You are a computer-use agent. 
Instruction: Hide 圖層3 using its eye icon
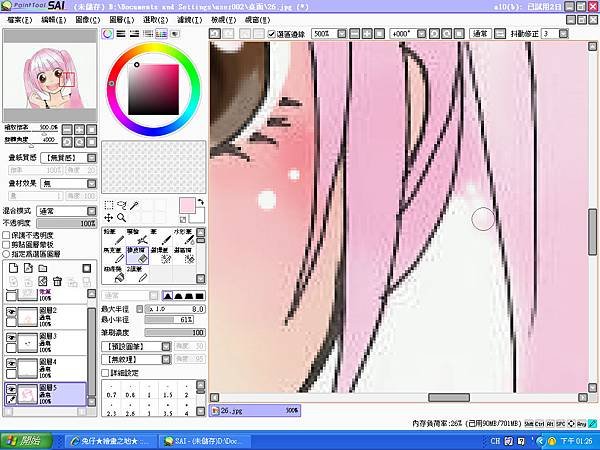[x=11, y=338]
